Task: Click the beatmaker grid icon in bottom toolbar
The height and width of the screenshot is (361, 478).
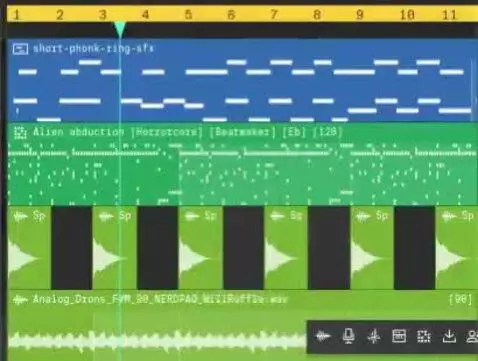Action: tap(424, 336)
